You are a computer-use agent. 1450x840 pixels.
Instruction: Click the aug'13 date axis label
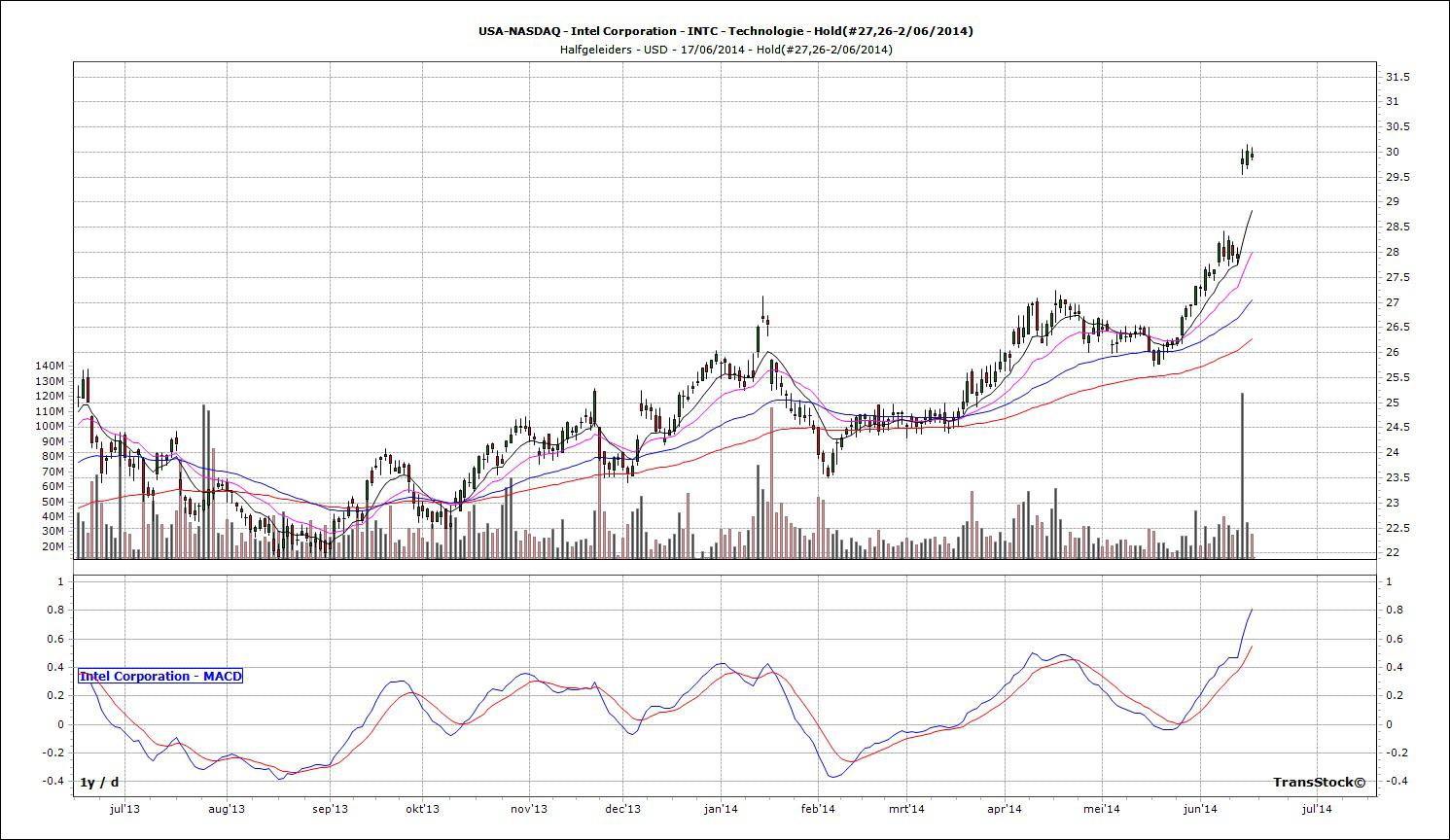(x=227, y=809)
